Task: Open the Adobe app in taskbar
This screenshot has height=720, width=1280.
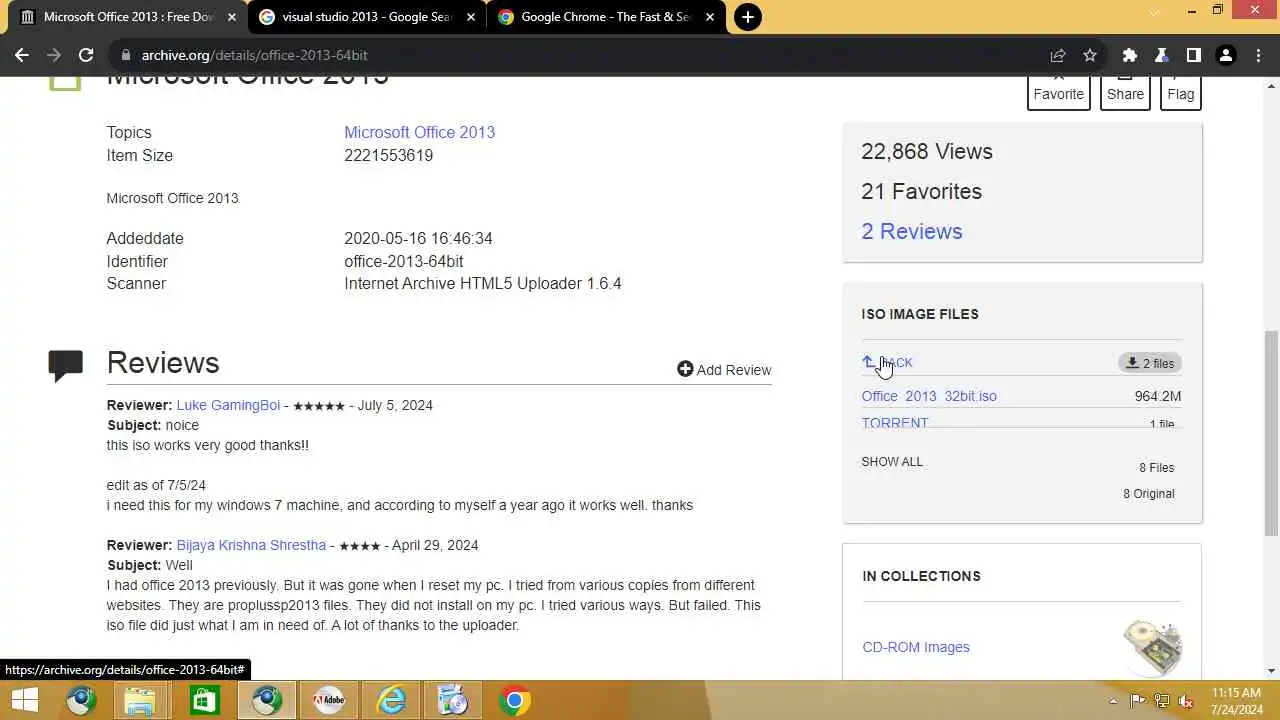Action: (329, 700)
